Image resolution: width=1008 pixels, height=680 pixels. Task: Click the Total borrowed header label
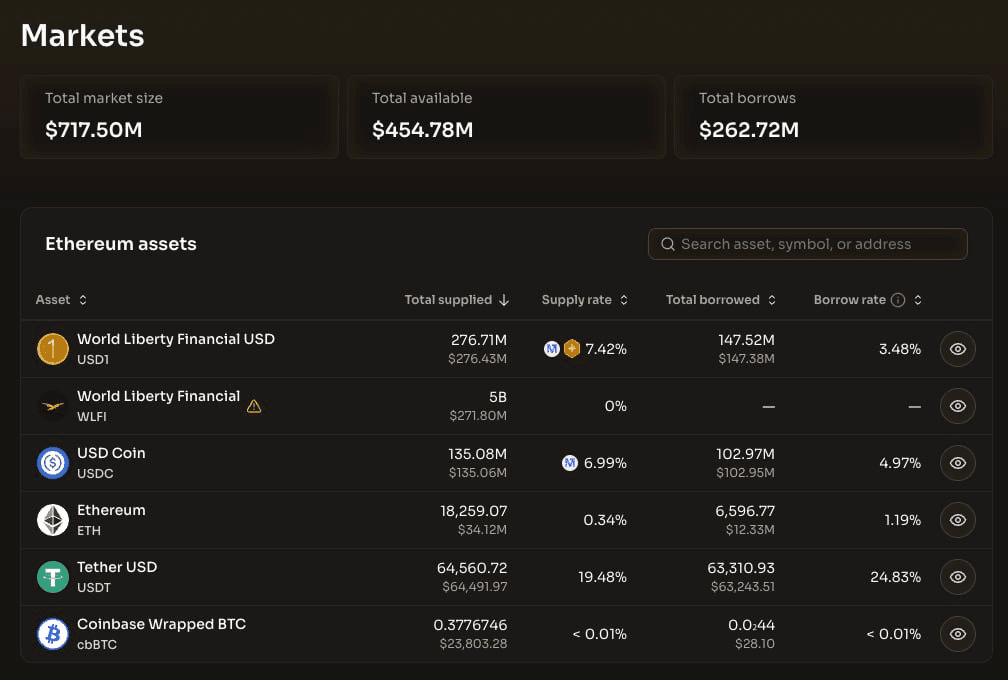pos(712,300)
